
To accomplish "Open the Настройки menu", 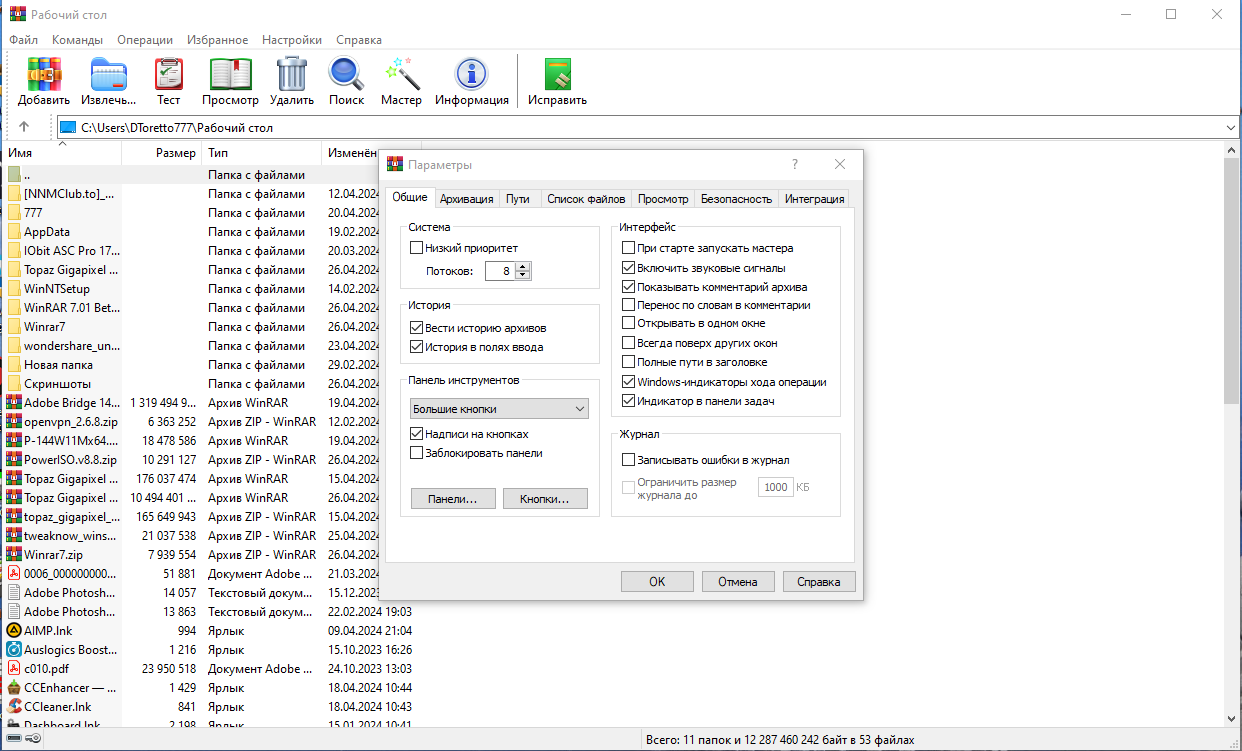I will [292, 40].
